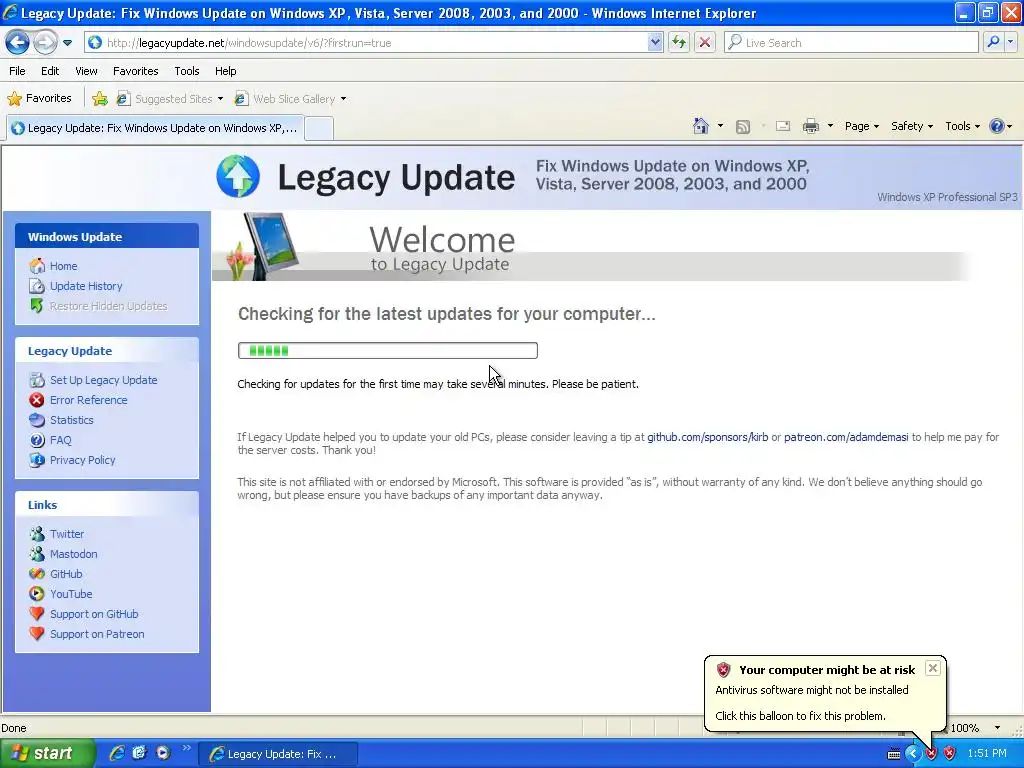Viewport: 1024px width, 768px height.
Task: Open the Tools menu in menu bar
Action: [x=187, y=71]
